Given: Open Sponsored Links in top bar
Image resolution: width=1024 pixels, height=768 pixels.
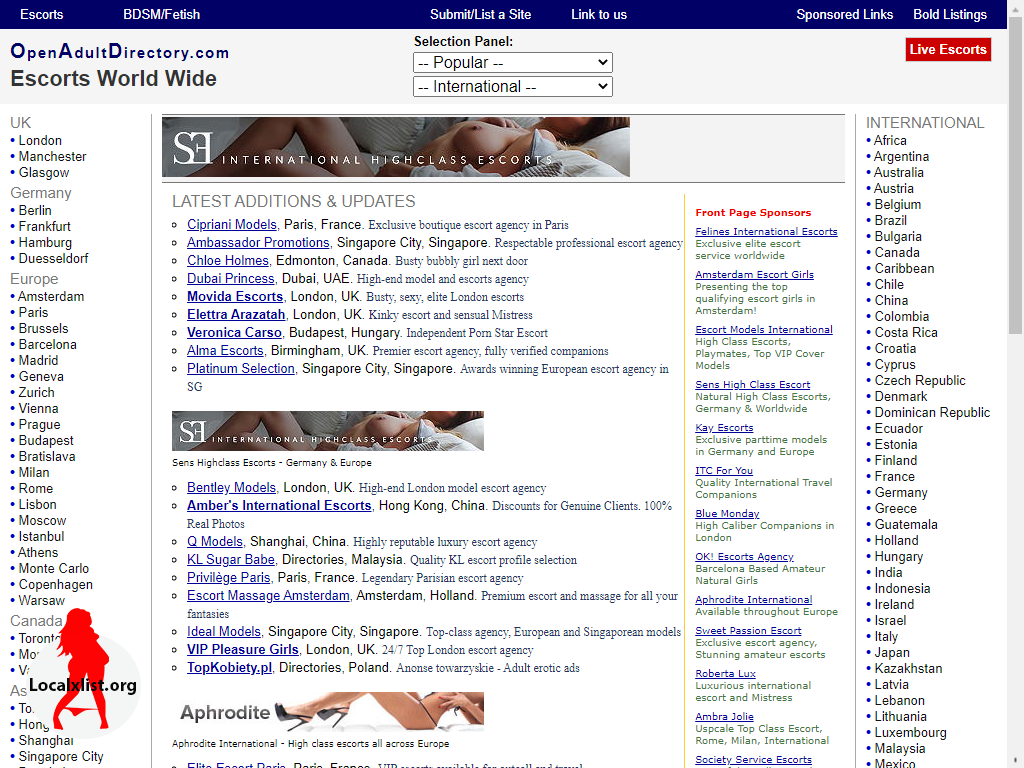Looking at the screenshot, I should tap(844, 14).
